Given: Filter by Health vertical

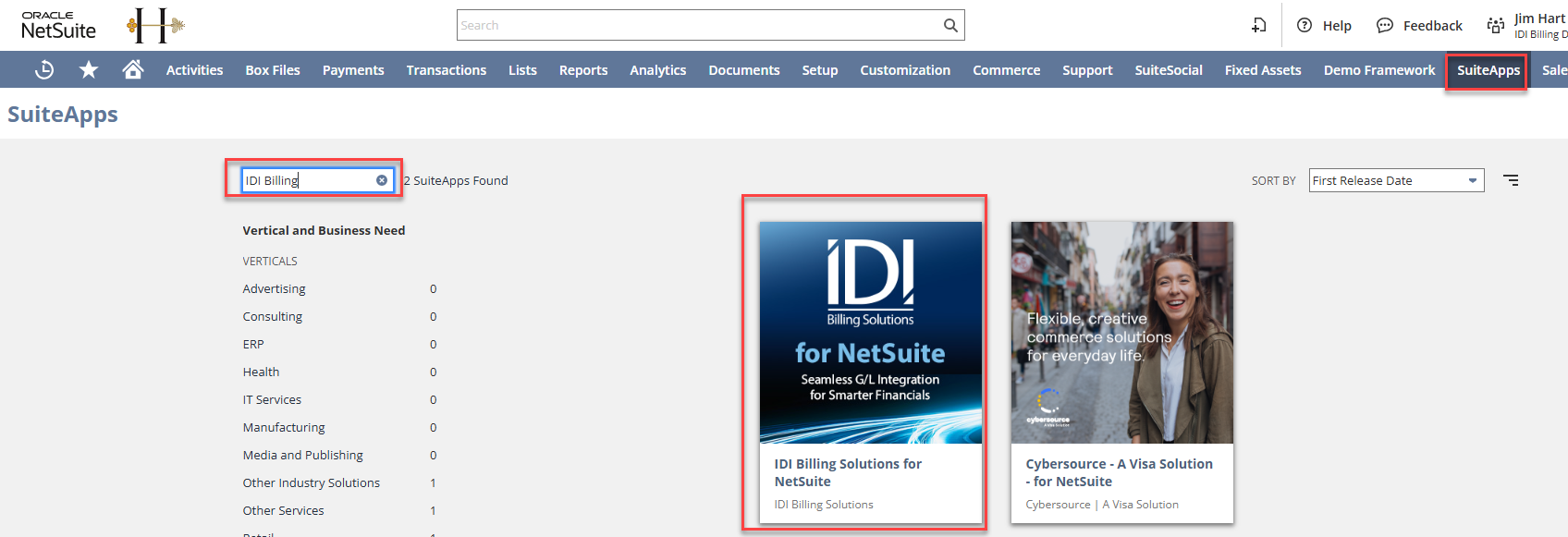Looking at the screenshot, I should pos(261,372).
